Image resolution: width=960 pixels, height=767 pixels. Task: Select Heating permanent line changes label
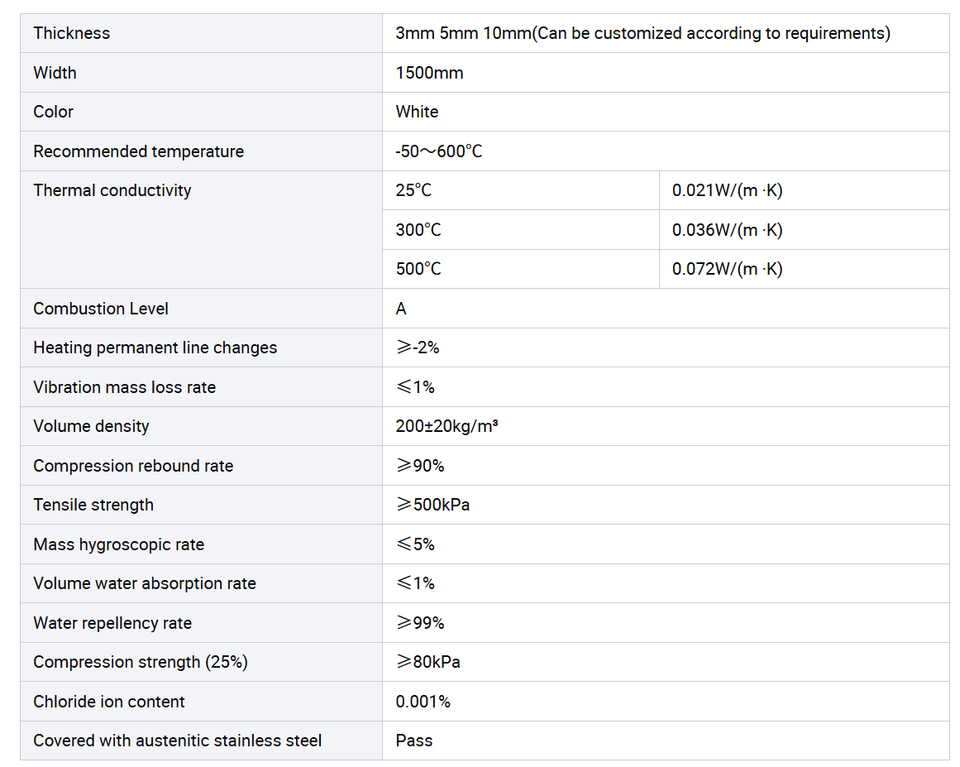coord(155,348)
